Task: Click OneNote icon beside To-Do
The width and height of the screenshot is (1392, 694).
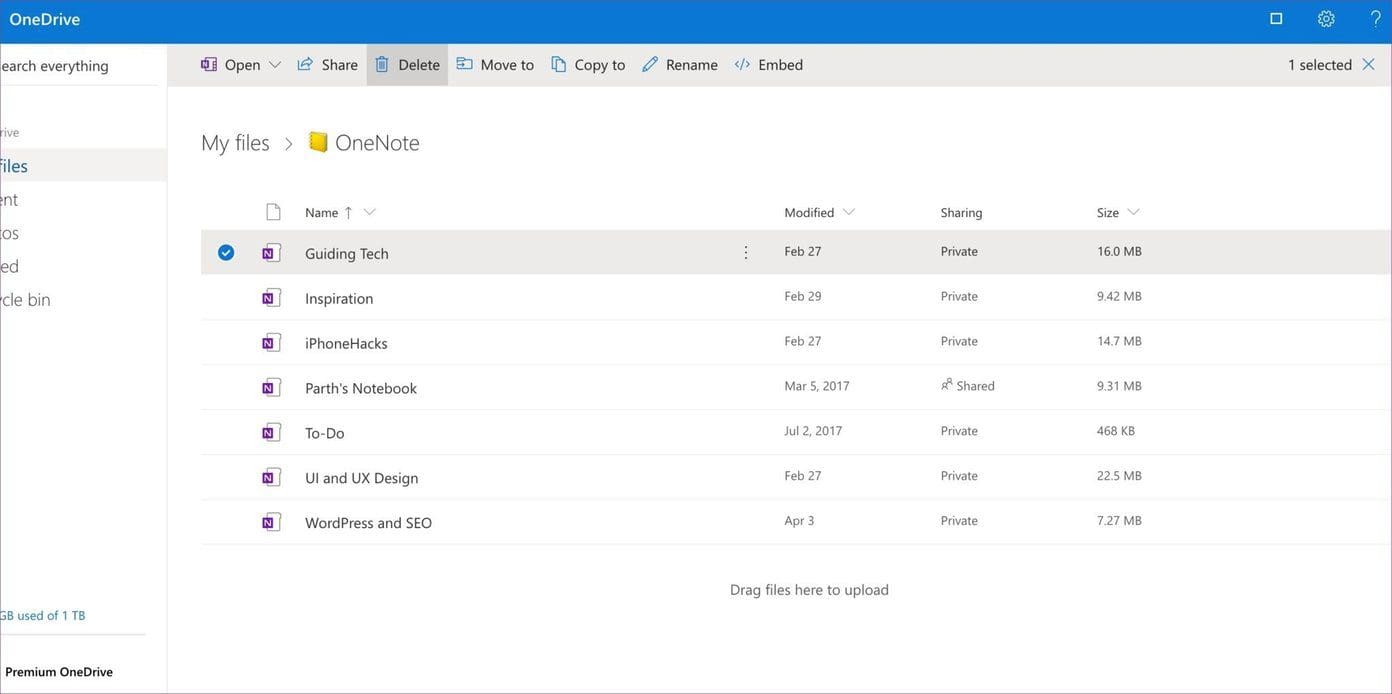Action: (271, 432)
